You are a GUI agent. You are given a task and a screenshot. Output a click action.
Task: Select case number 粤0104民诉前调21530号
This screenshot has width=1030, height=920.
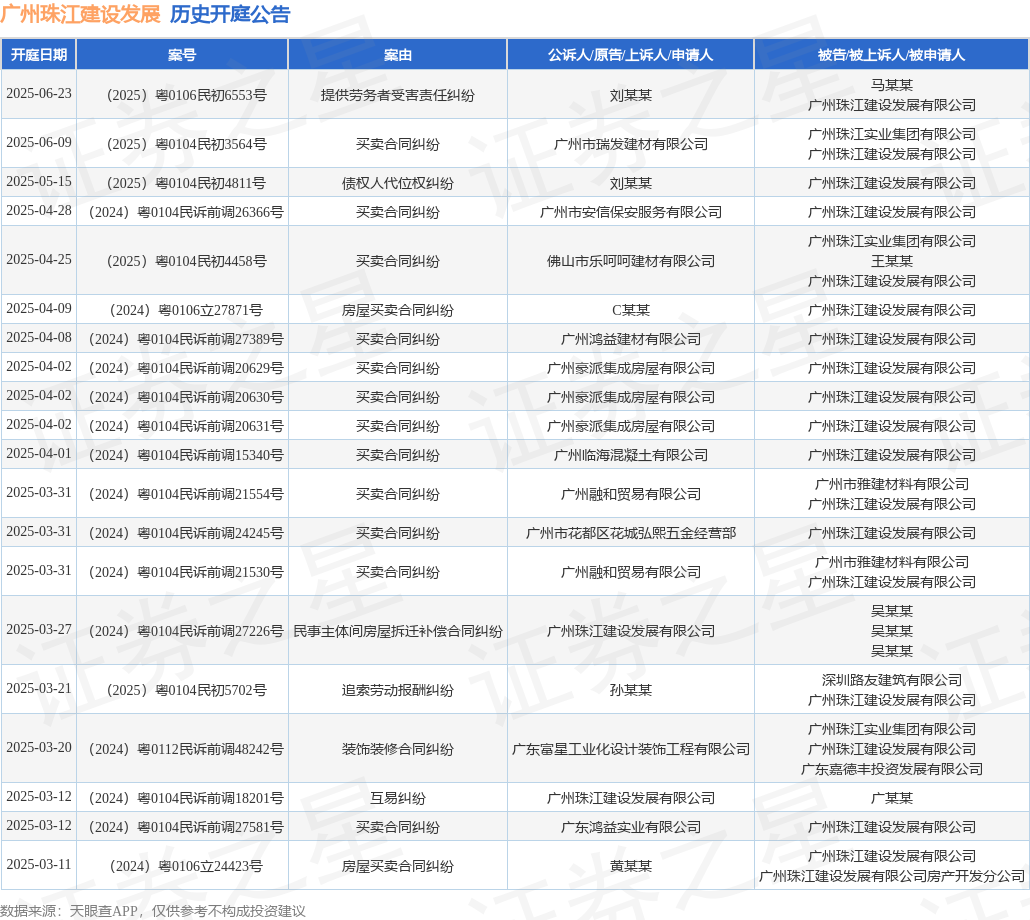[x=186, y=573]
